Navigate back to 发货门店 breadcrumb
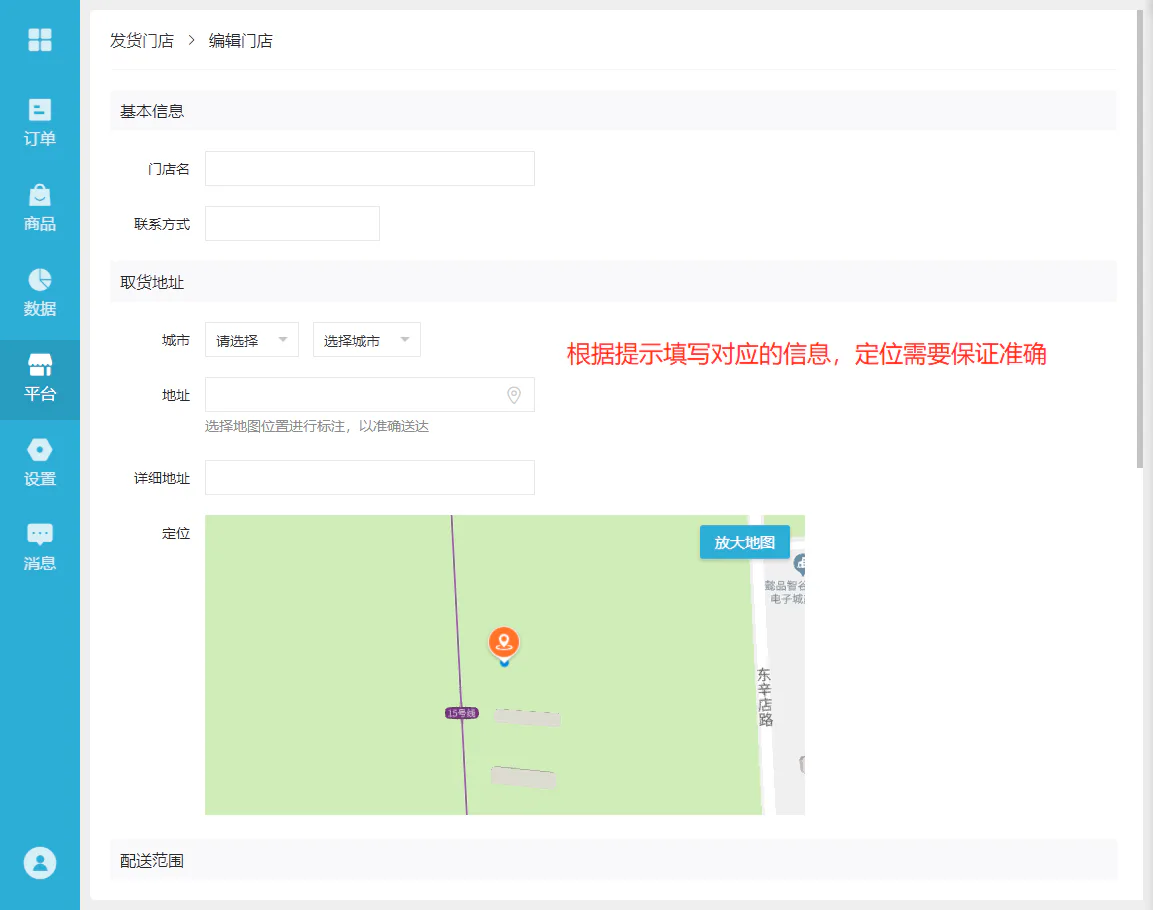The width and height of the screenshot is (1153, 910). pyautogui.click(x=142, y=41)
